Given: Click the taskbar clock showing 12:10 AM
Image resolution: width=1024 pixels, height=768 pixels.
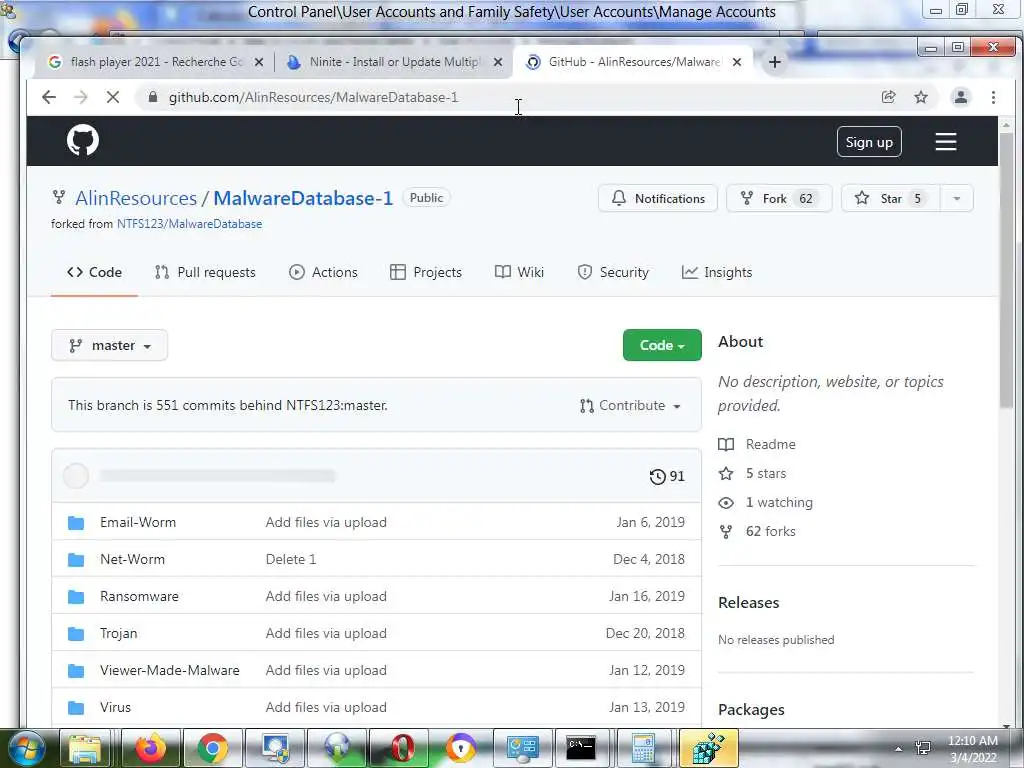Looking at the screenshot, I should pos(972,749).
